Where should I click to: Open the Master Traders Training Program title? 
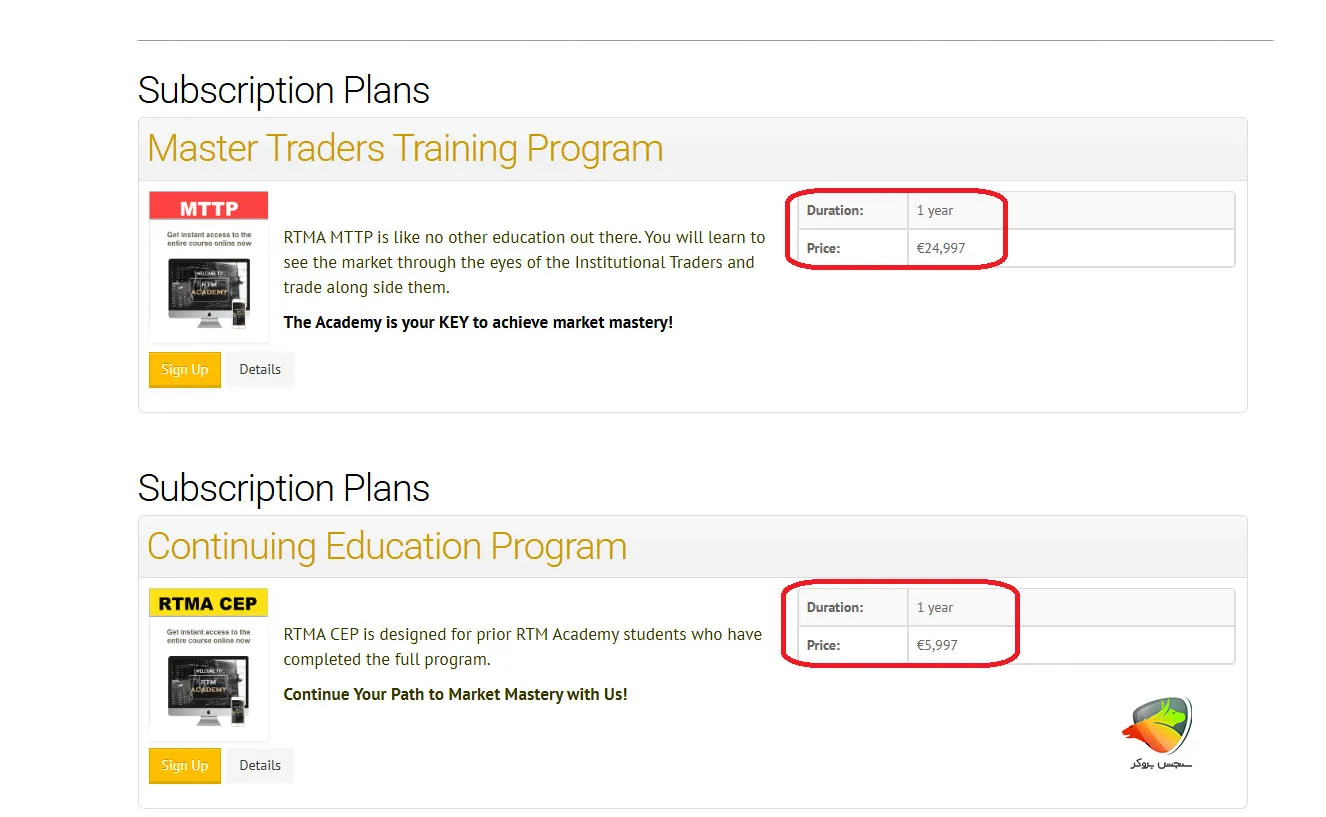[405, 149]
